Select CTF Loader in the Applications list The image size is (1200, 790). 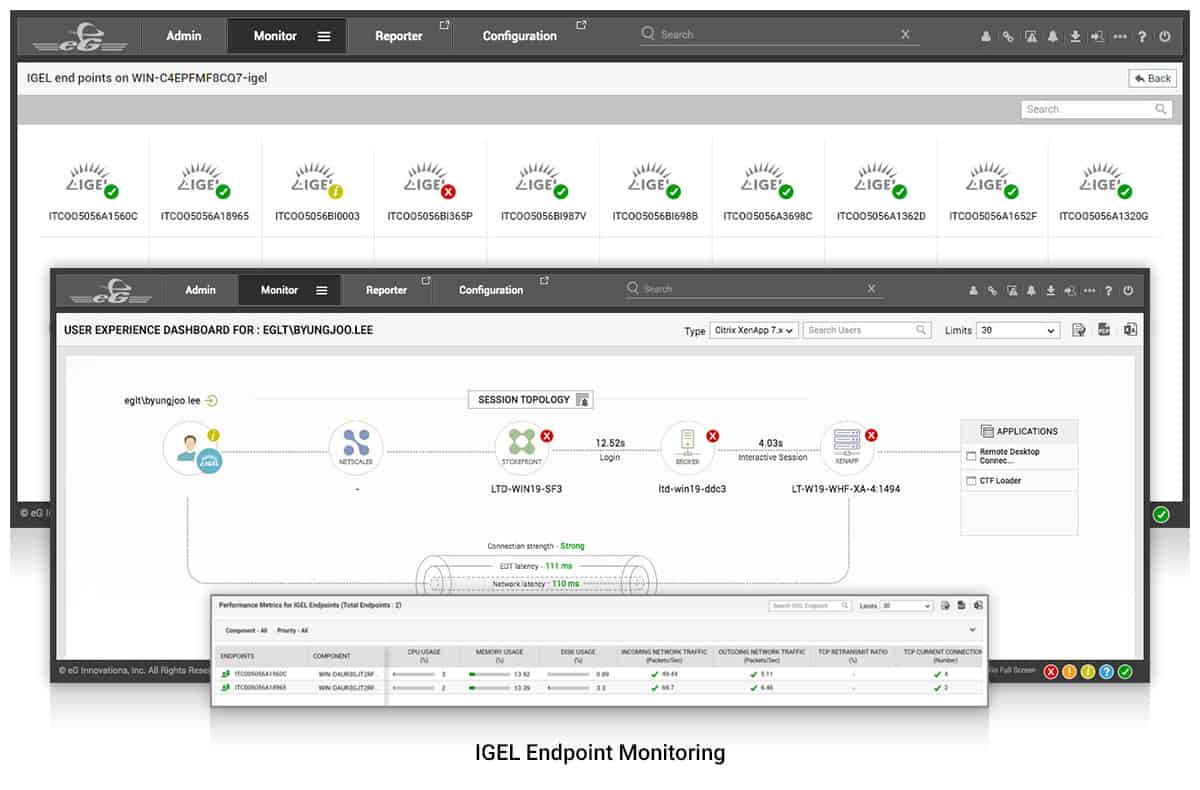click(x=1019, y=481)
